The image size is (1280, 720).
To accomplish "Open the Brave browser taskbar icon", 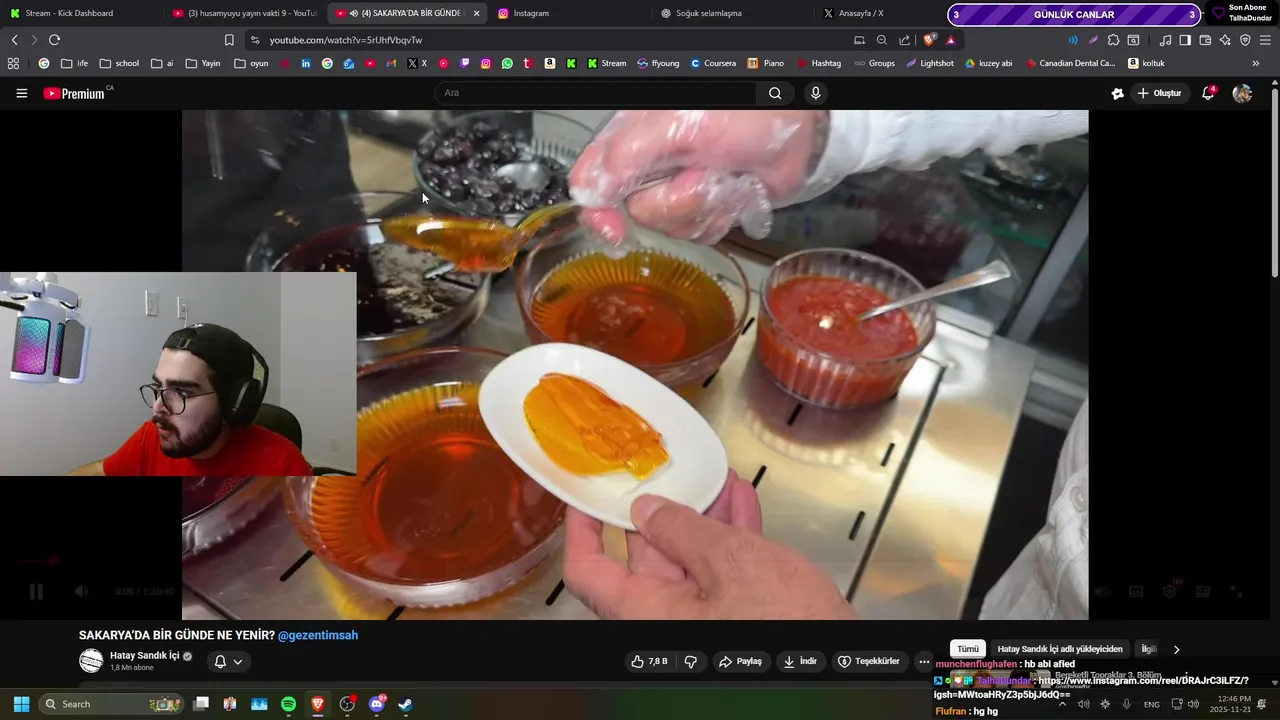I will click(318, 704).
